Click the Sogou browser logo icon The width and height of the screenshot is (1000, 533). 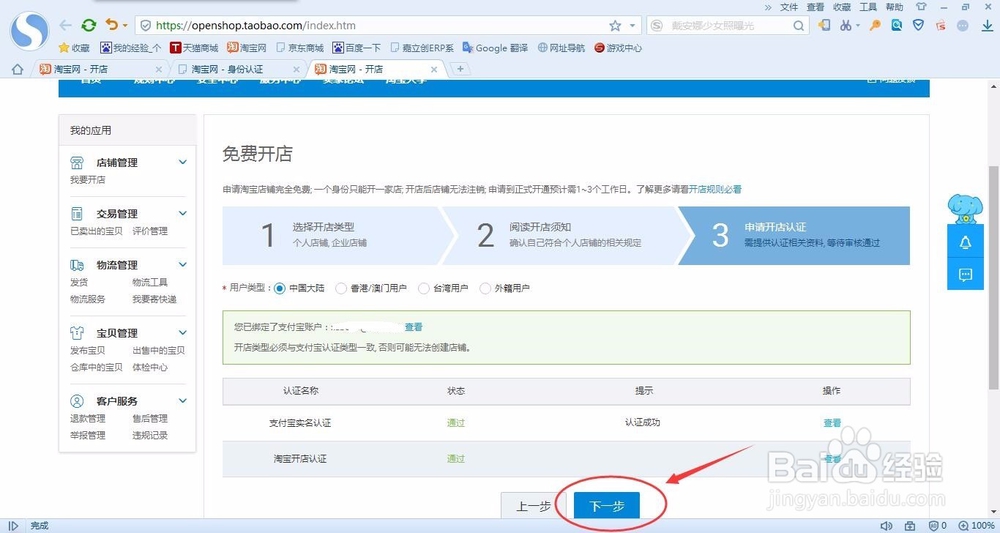[x=29, y=31]
